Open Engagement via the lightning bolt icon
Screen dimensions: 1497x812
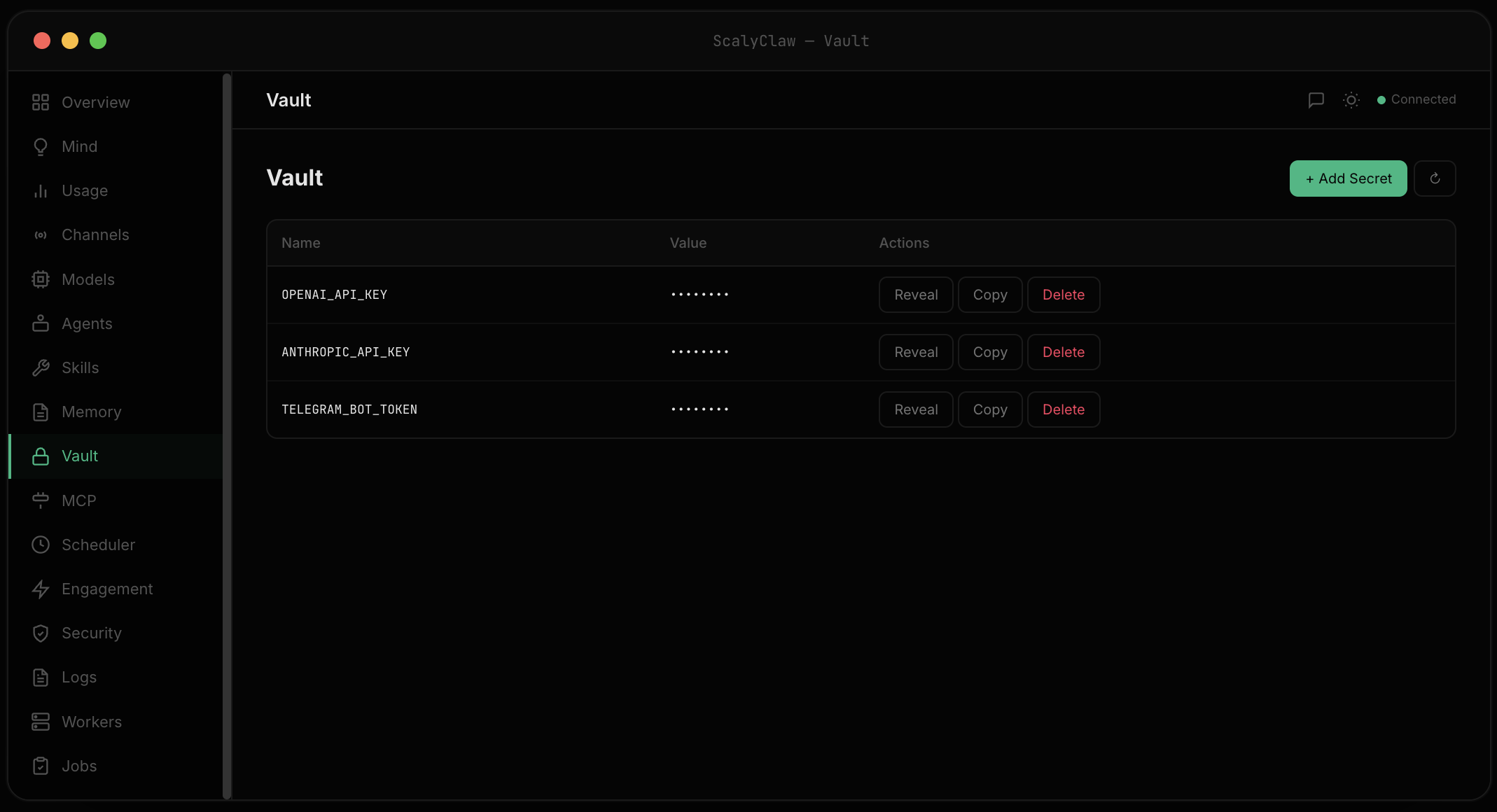coord(41,589)
